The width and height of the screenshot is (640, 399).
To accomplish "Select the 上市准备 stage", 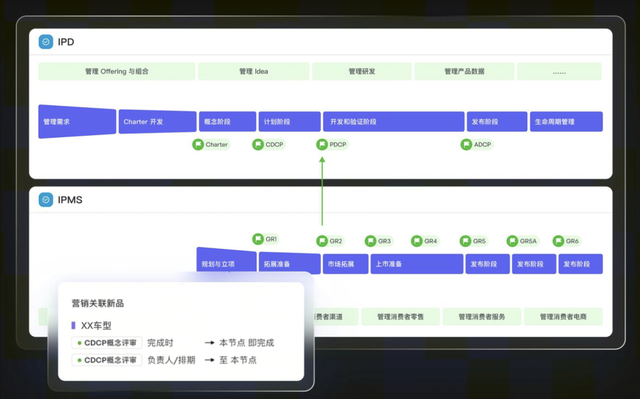I will pyautogui.click(x=417, y=264).
